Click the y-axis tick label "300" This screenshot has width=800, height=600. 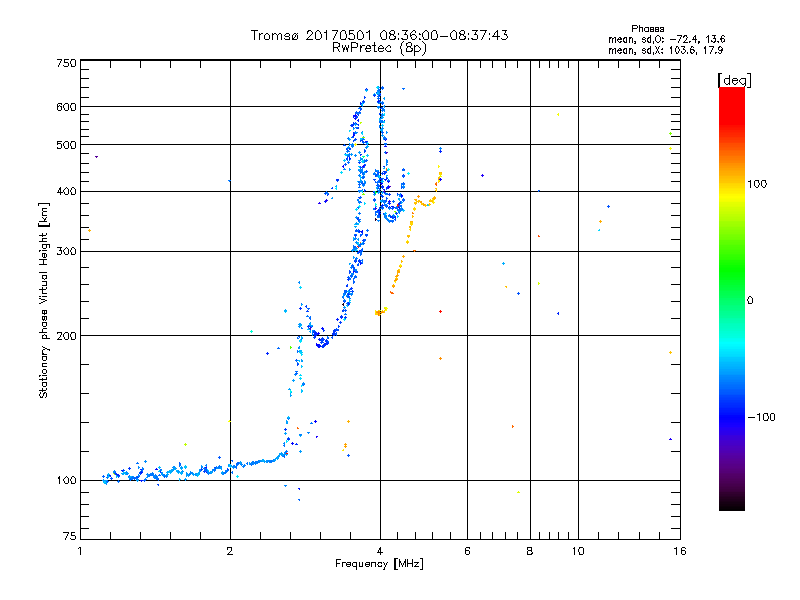pyautogui.click(x=66, y=251)
